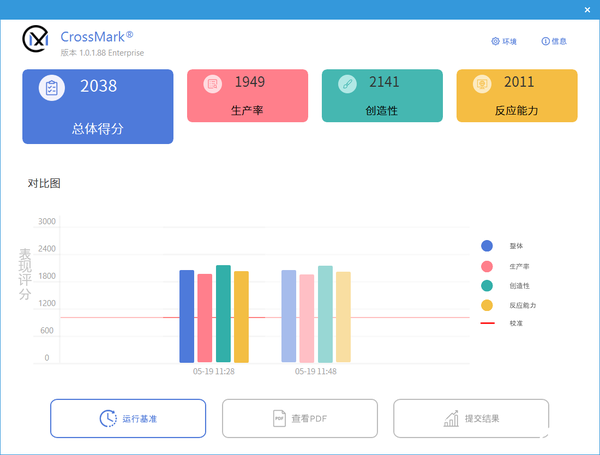Run the benchmark with 运行基准
Screen dimensions: 600x455
tap(128, 418)
